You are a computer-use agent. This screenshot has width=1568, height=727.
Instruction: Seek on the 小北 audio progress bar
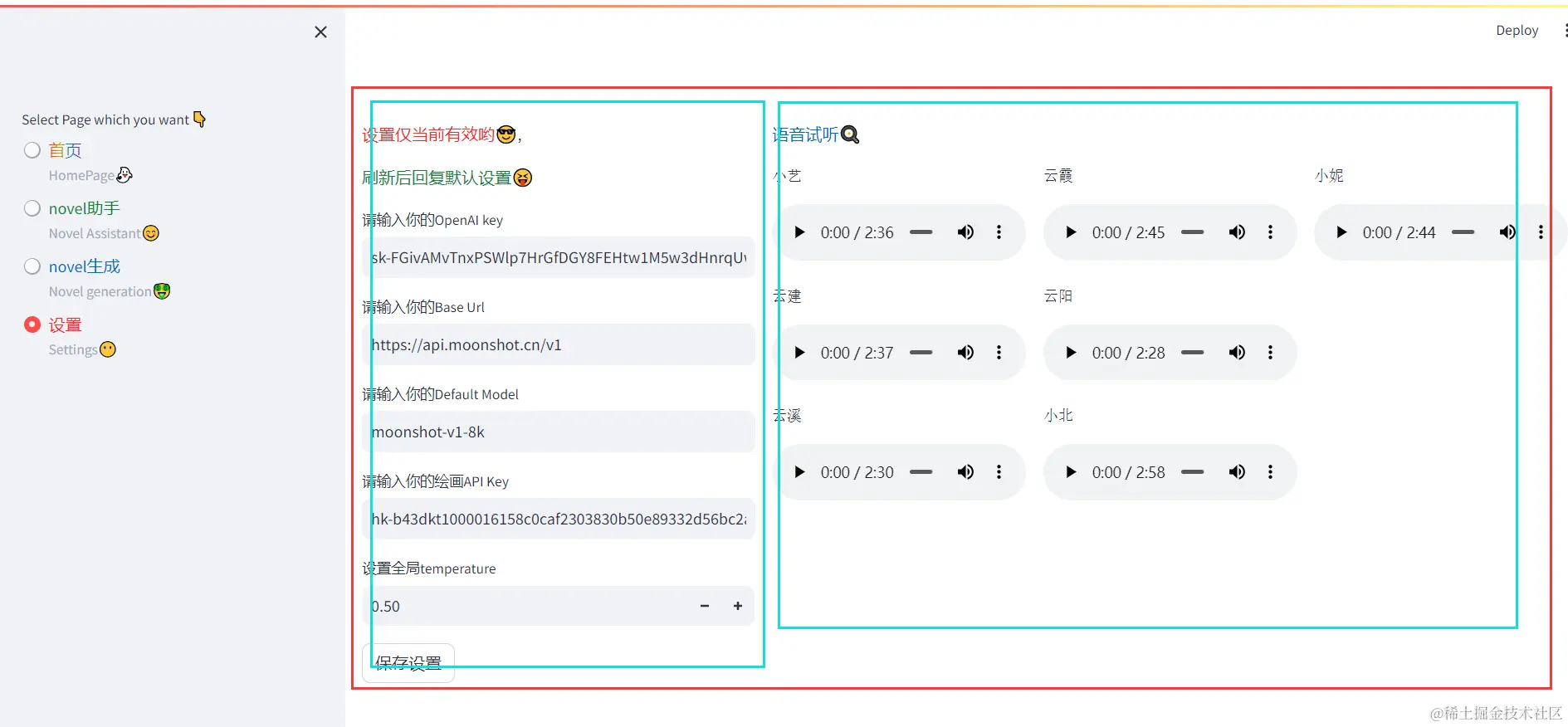point(1192,472)
